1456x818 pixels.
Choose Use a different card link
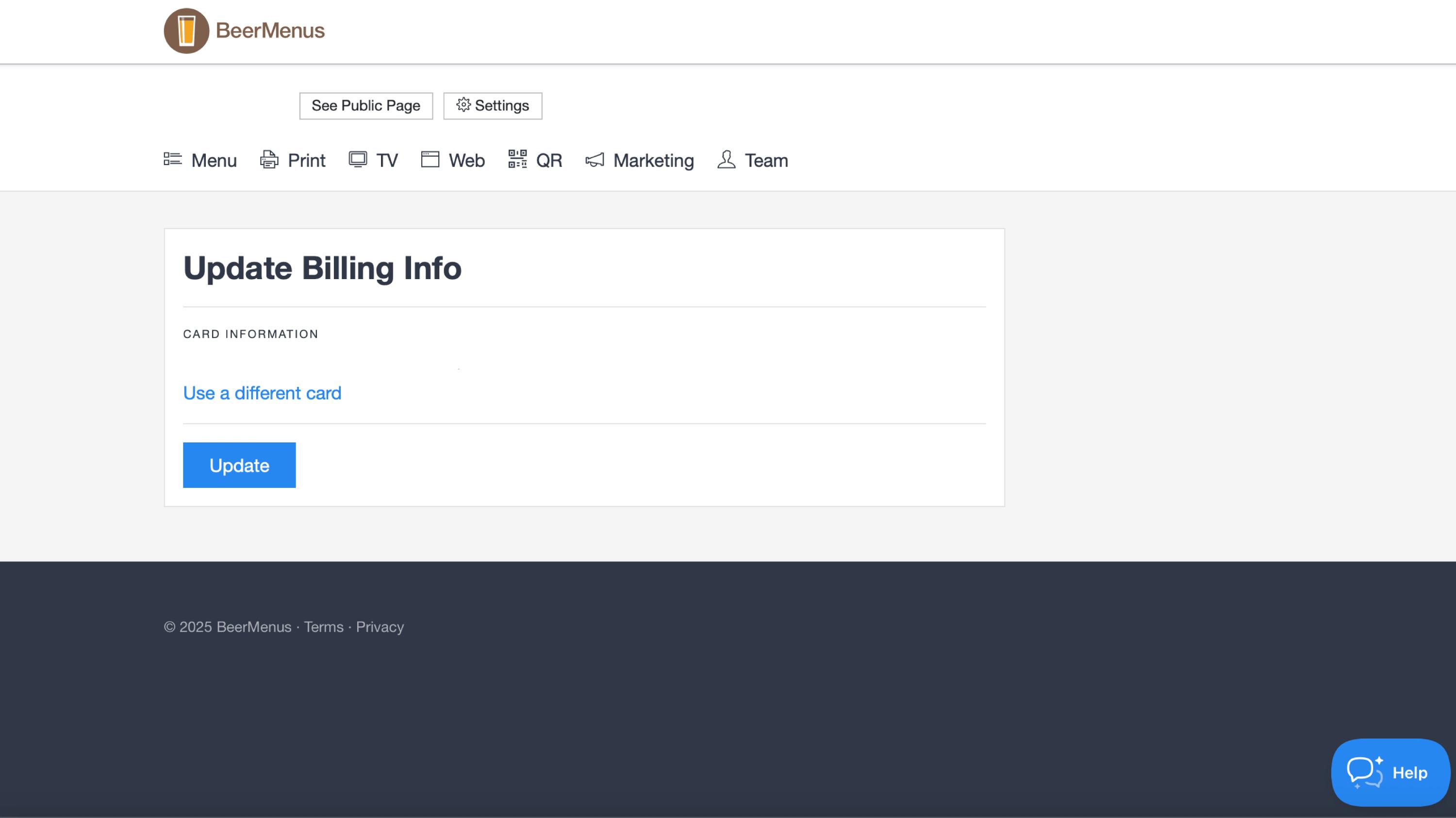click(x=262, y=393)
